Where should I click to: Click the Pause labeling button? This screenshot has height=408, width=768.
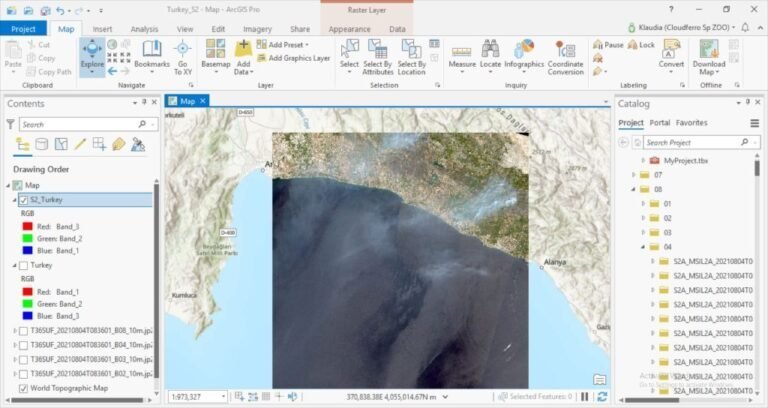pyautogui.click(x=608, y=45)
